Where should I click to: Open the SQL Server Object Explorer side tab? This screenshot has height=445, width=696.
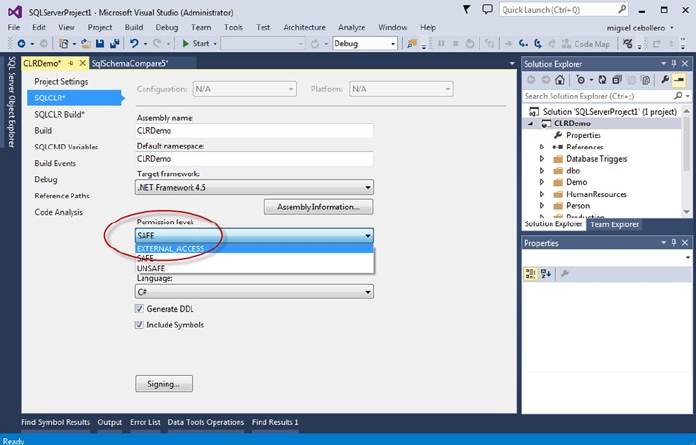coord(12,101)
